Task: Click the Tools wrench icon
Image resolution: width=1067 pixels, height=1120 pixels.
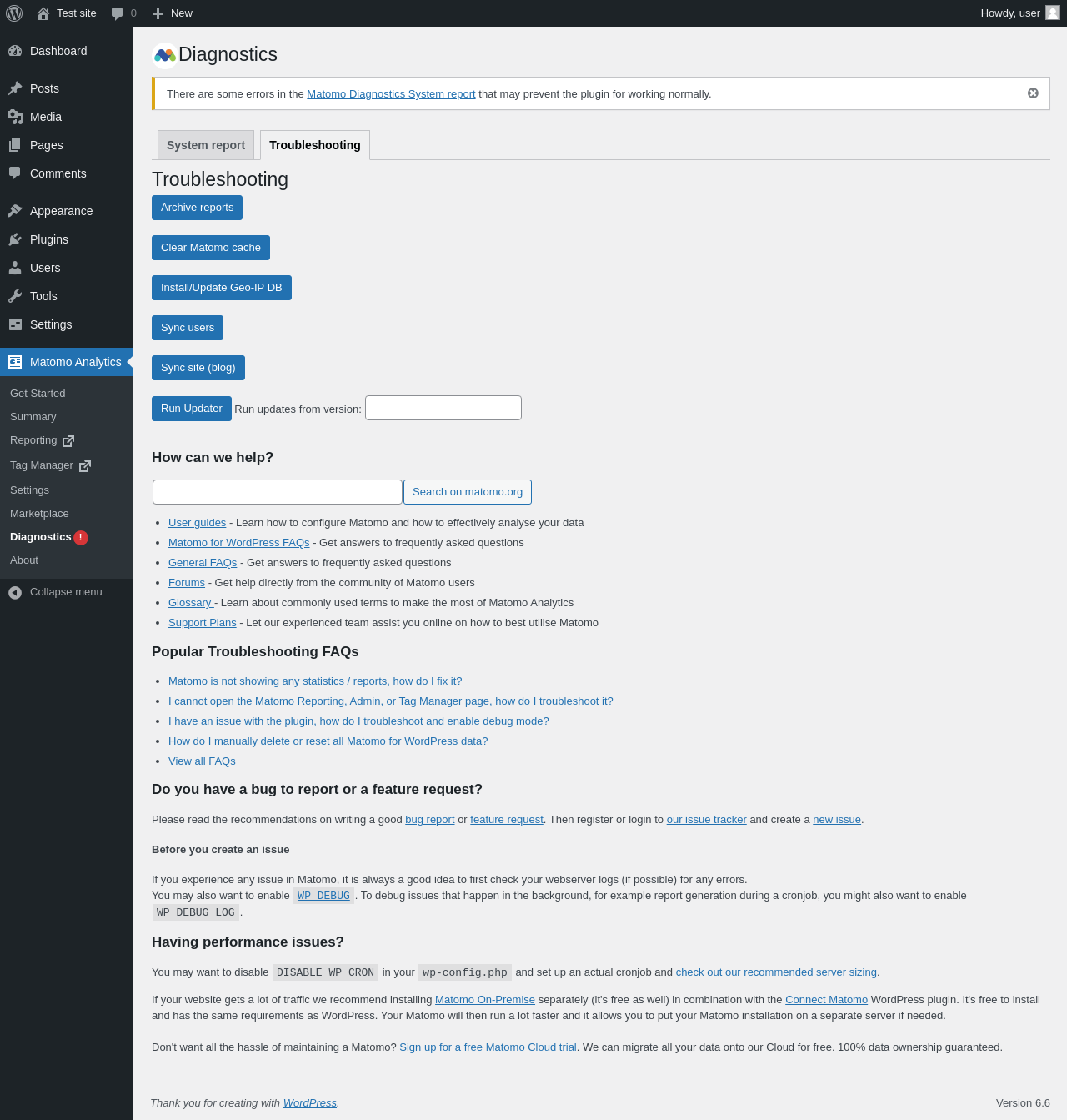Action: tap(15, 296)
